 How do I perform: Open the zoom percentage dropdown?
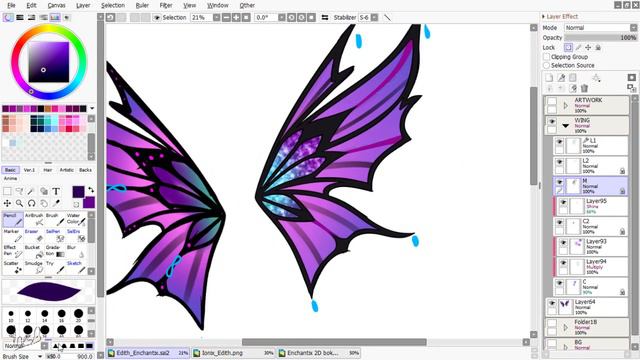coord(216,18)
